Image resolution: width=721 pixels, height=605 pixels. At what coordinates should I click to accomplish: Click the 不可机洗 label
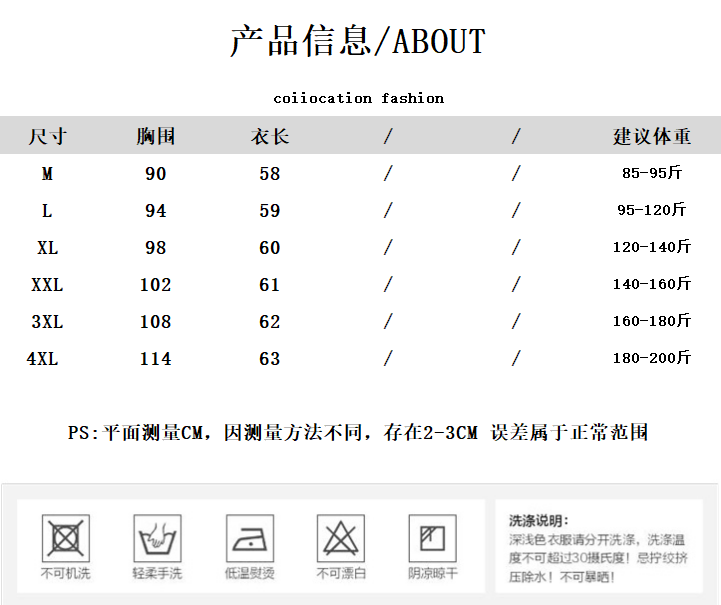tap(66, 573)
